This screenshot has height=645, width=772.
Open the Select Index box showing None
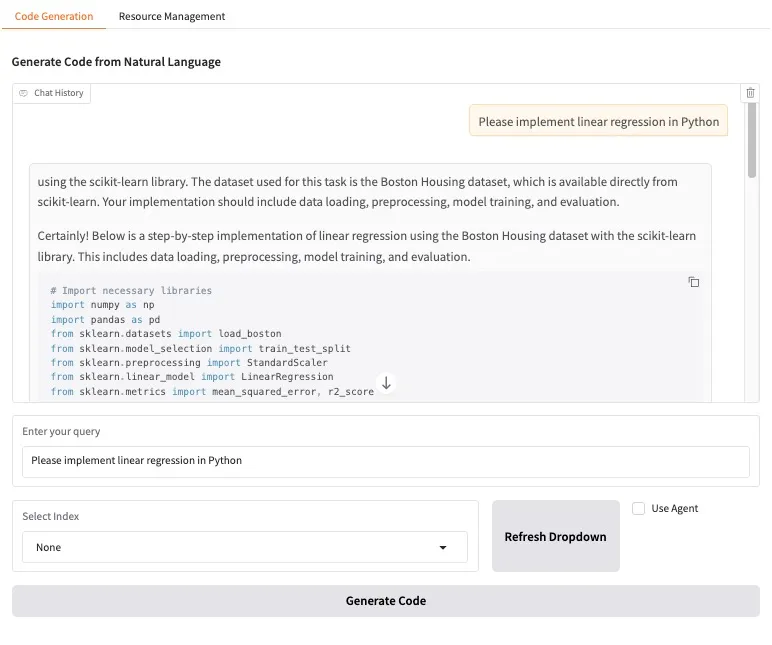pyautogui.click(x=230, y=548)
